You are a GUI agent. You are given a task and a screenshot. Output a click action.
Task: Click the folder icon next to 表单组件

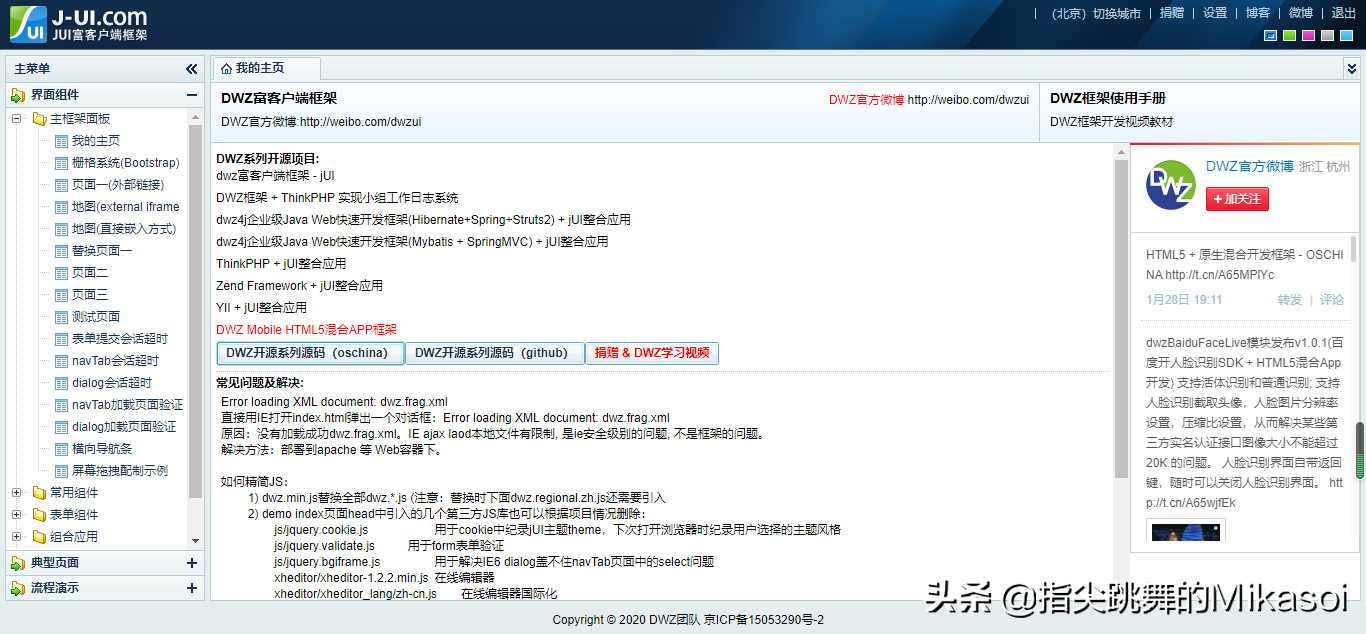tap(39, 515)
